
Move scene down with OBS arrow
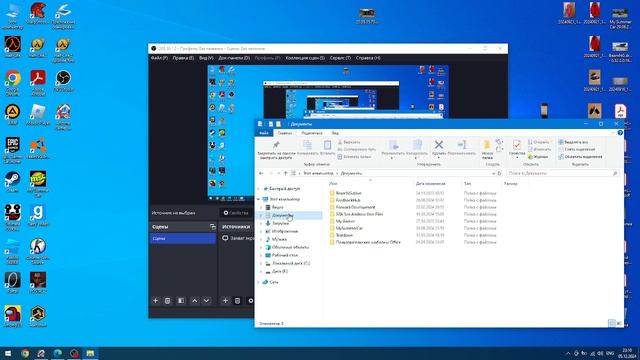pos(207,301)
